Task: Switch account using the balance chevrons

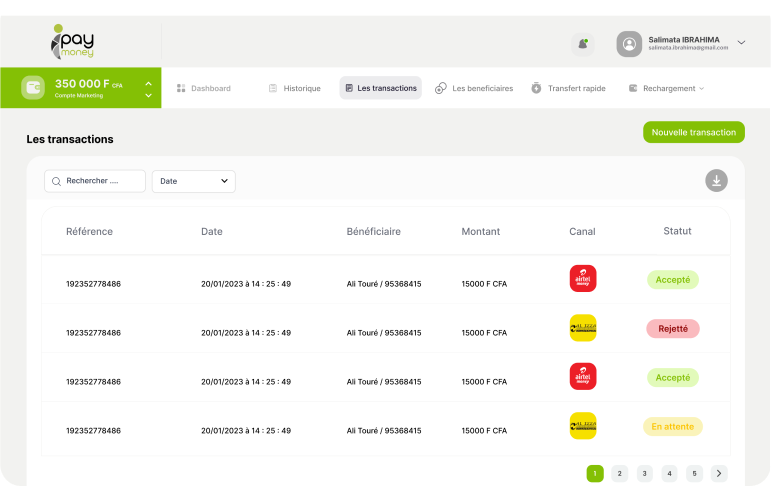Action: [x=148, y=89]
